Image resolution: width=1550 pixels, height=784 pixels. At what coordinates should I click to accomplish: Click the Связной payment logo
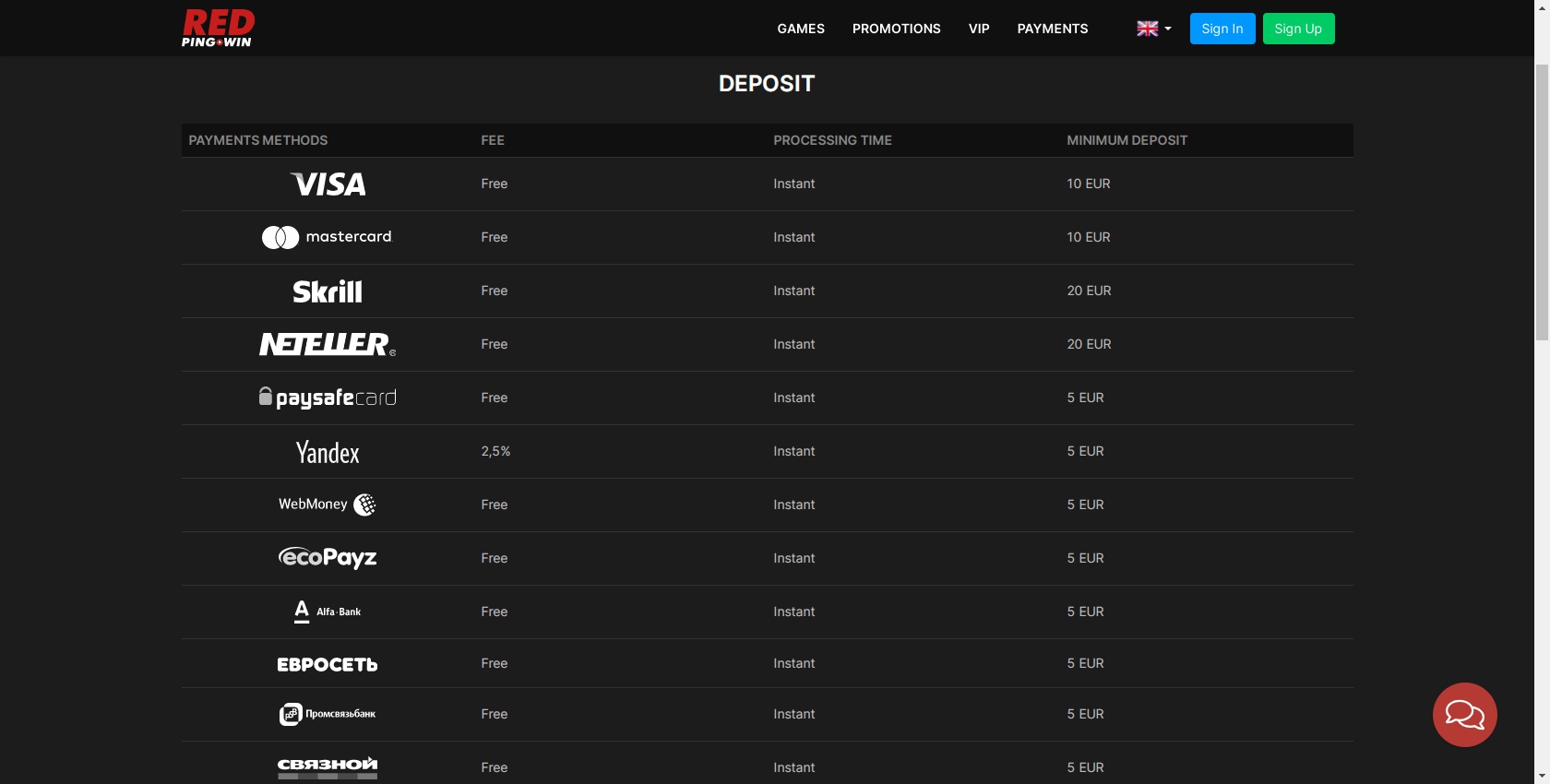[x=328, y=767]
